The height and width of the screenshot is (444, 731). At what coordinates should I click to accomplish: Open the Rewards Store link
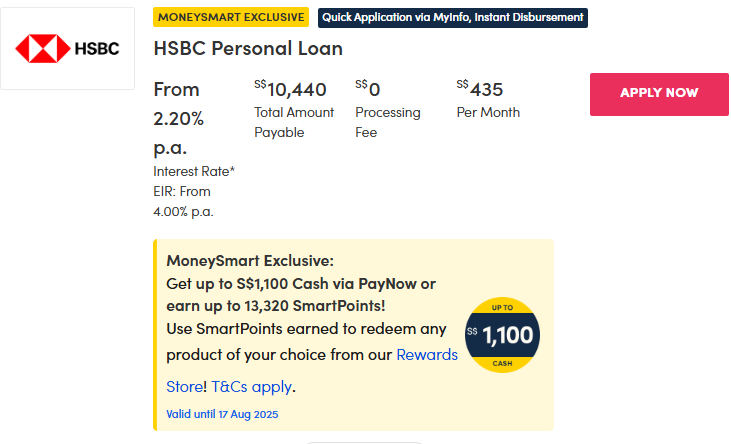pos(427,355)
